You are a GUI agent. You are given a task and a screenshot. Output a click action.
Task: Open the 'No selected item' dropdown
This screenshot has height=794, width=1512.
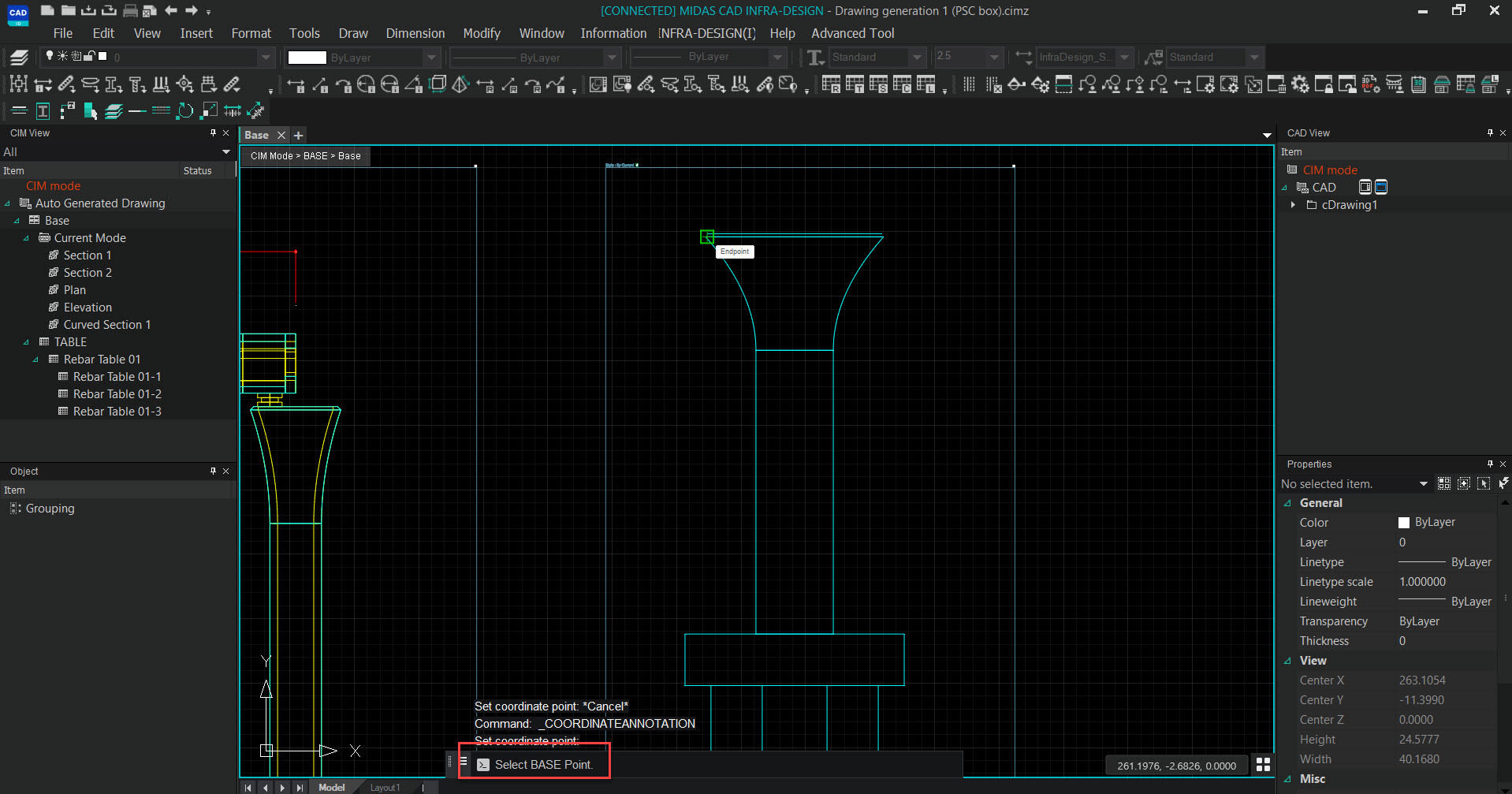click(1424, 483)
